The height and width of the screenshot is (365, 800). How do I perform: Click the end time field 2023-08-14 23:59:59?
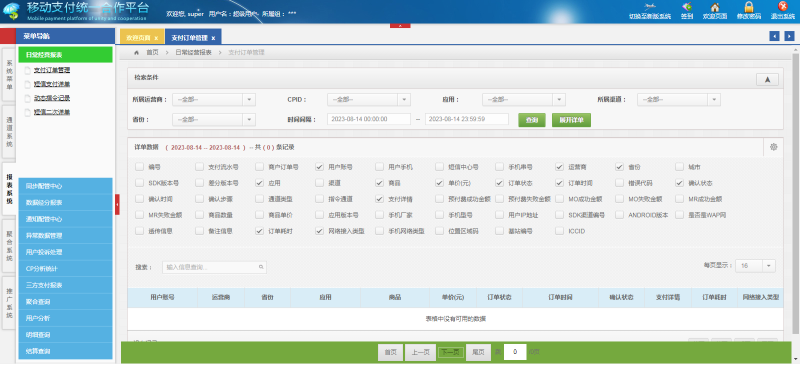point(467,119)
